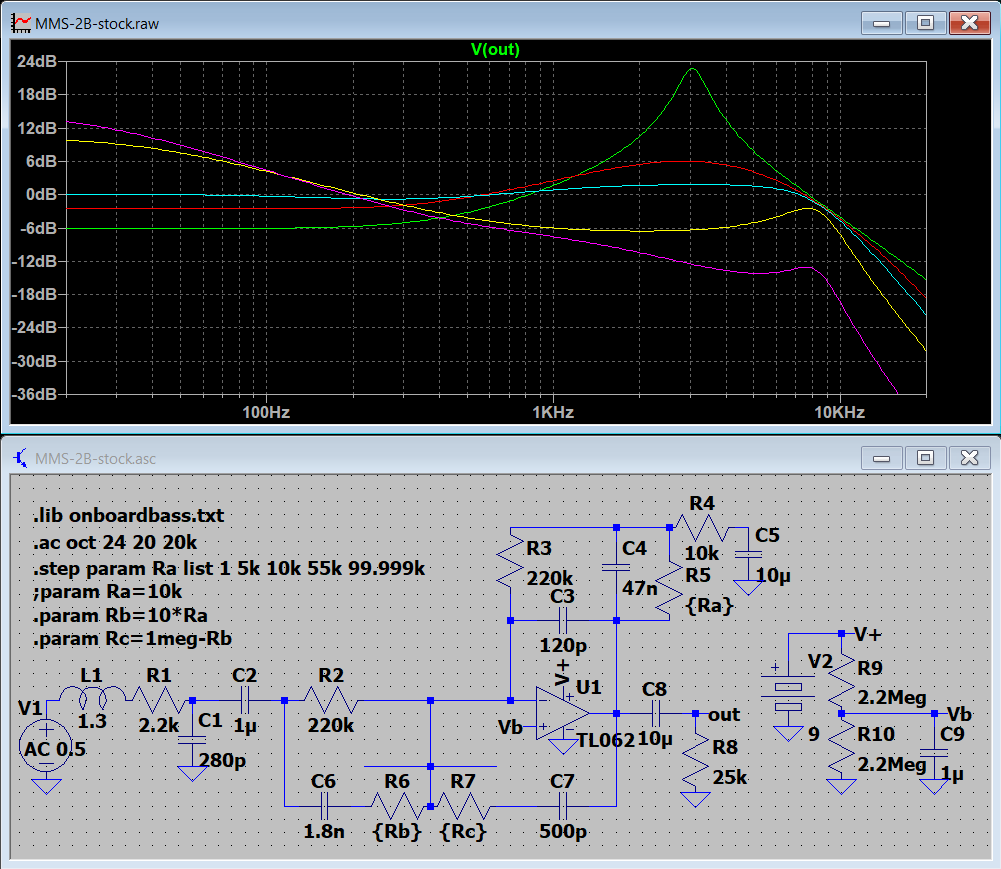Select the ;param Ra=10k comment line
1001x869 pixels.
[x=107, y=591]
